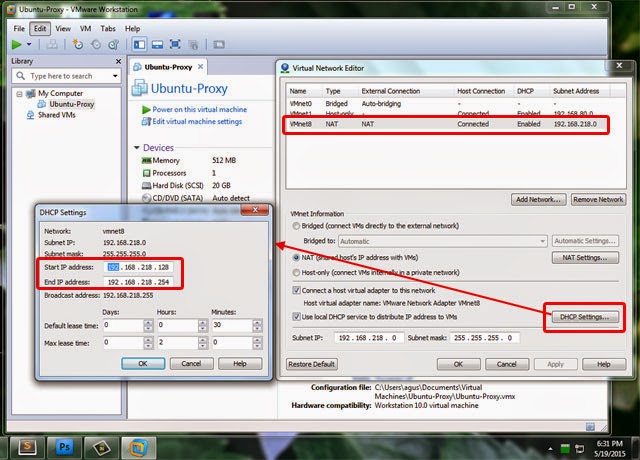Click the Processors device row
This screenshot has height=460, width=640.
click(x=179, y=173)
